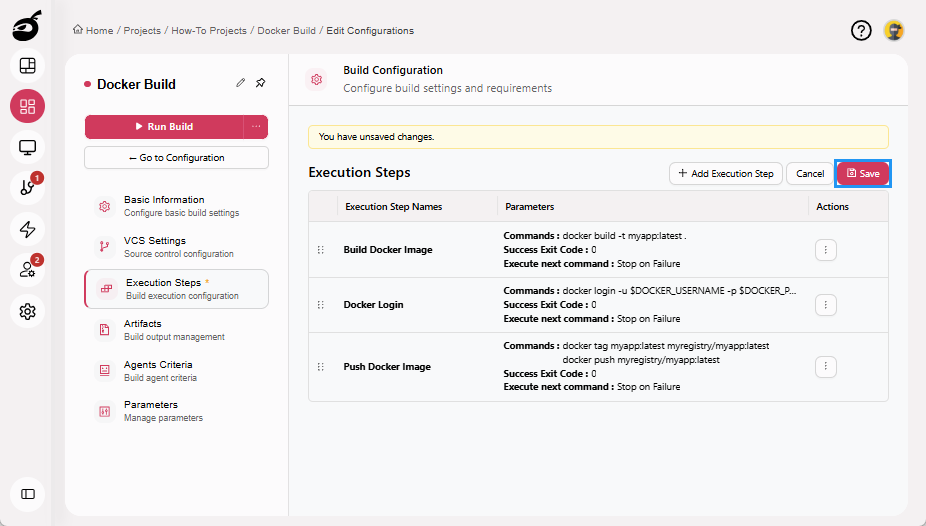
Task: Click the home icon in breadcrumb
Action: [x=78, y=30]
